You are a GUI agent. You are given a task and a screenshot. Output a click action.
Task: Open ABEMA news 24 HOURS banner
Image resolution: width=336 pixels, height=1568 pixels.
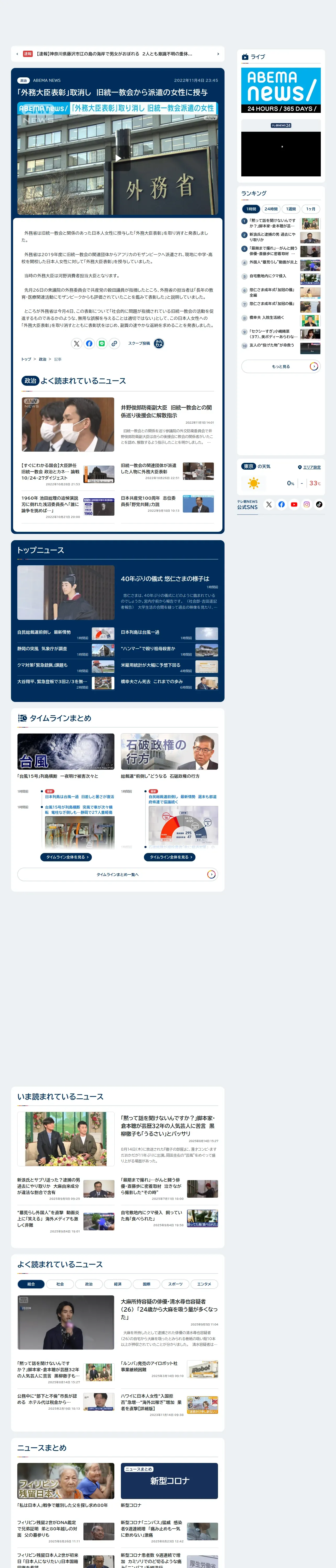pos(281,90)
